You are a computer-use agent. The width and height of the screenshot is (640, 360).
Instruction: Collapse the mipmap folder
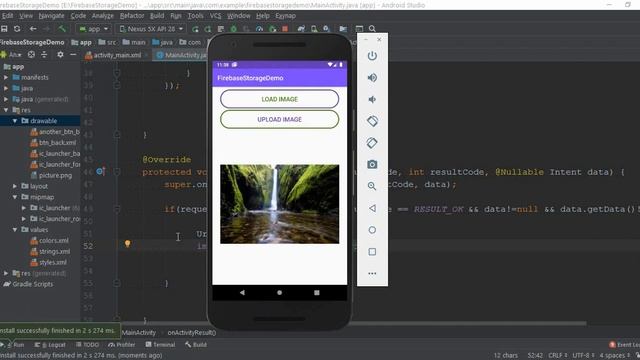point(15,197)
